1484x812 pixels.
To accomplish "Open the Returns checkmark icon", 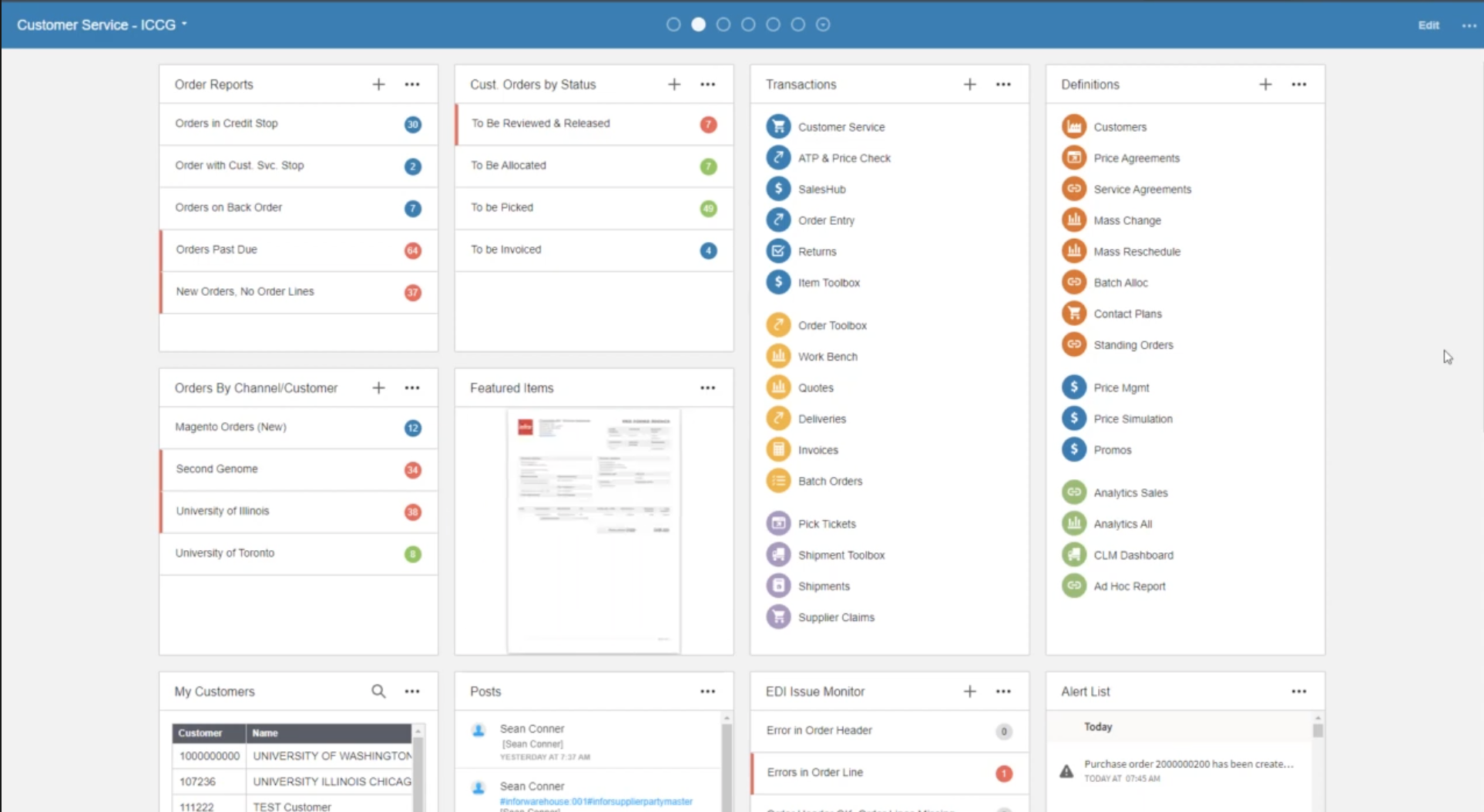I will pyautogui.click(x=778, y=251).
